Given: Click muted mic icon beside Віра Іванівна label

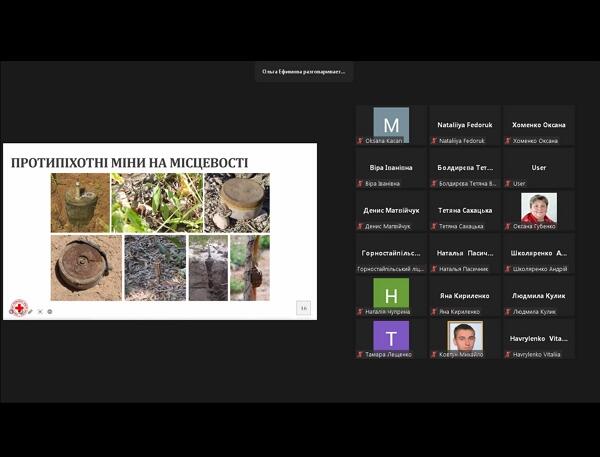Looking at the screenshot, I should 360,184.
